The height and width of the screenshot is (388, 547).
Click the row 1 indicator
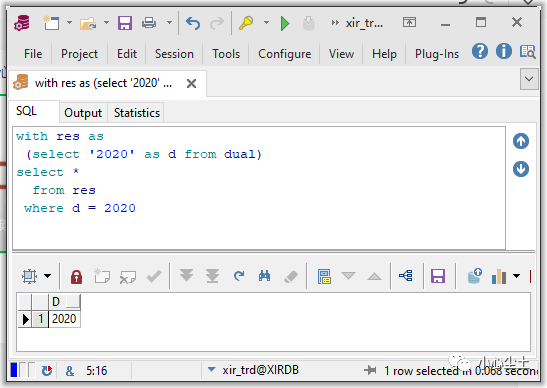tap(40, 319)
